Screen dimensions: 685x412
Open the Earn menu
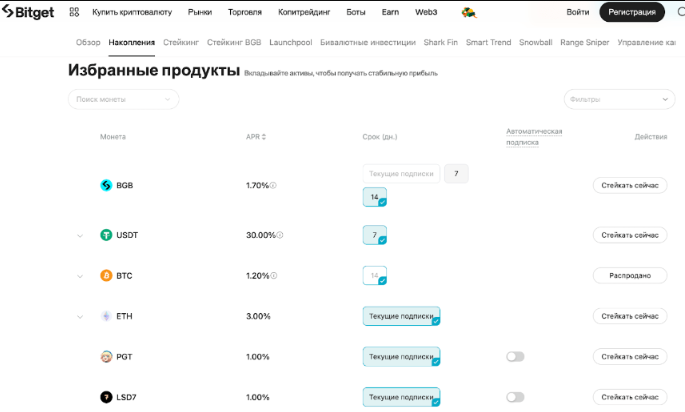coord(390,12)
